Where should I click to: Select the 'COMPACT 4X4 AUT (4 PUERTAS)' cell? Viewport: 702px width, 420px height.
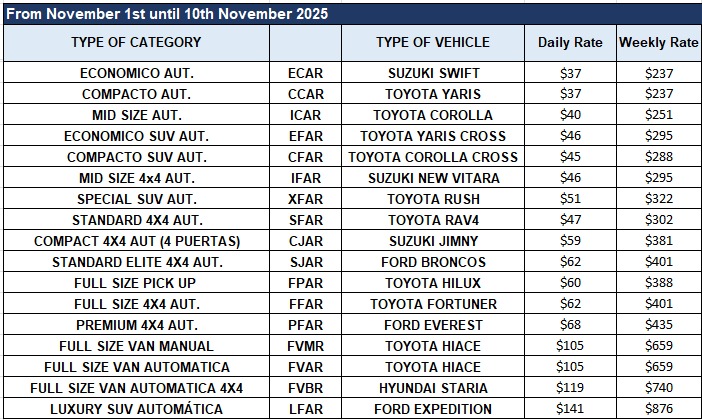click(137, 241)
